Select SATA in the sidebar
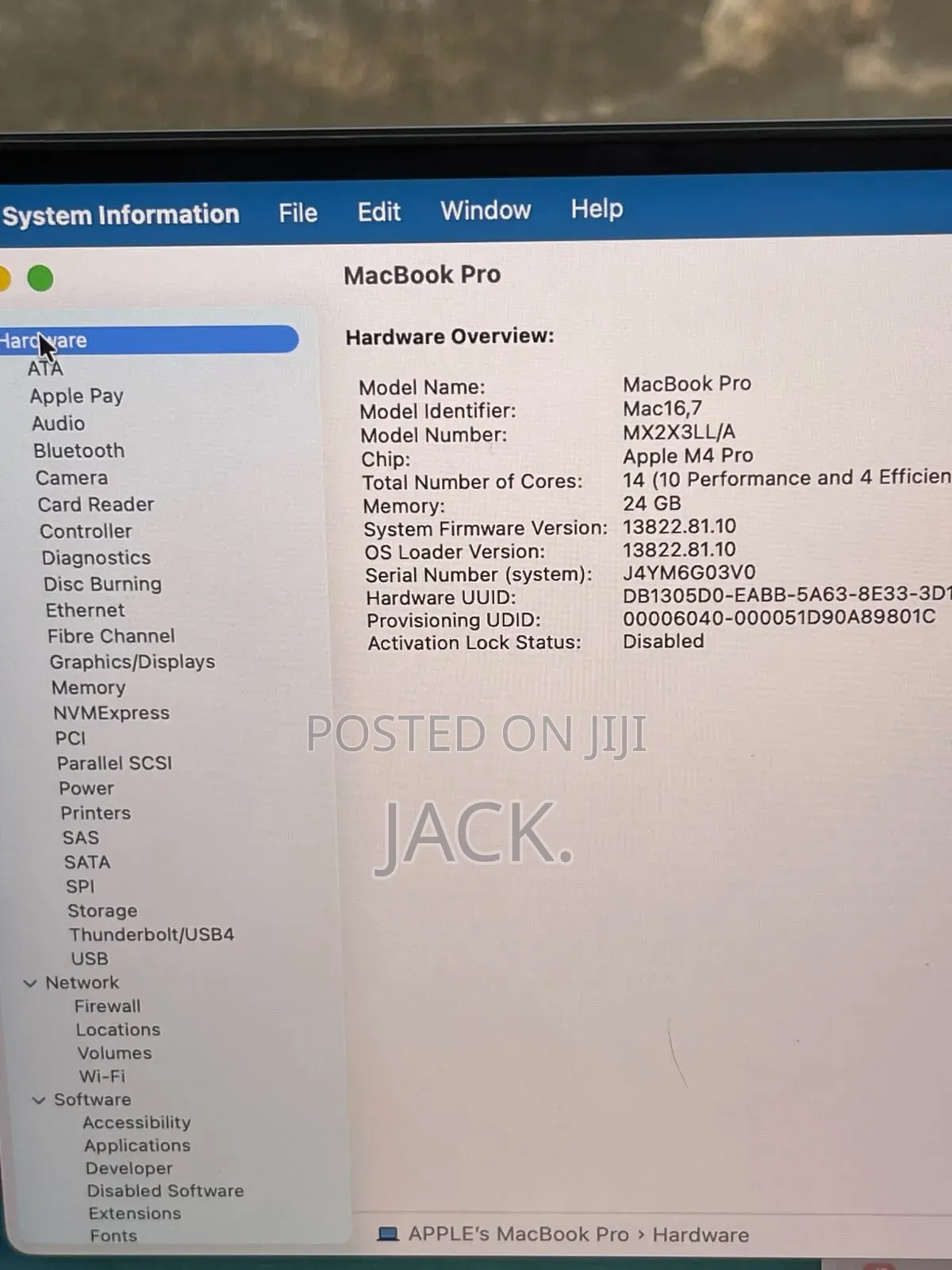 (87, 862)
